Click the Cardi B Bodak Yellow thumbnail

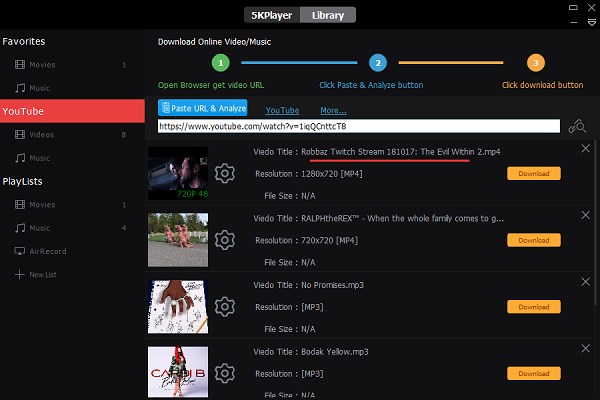[x=178, y=372]
